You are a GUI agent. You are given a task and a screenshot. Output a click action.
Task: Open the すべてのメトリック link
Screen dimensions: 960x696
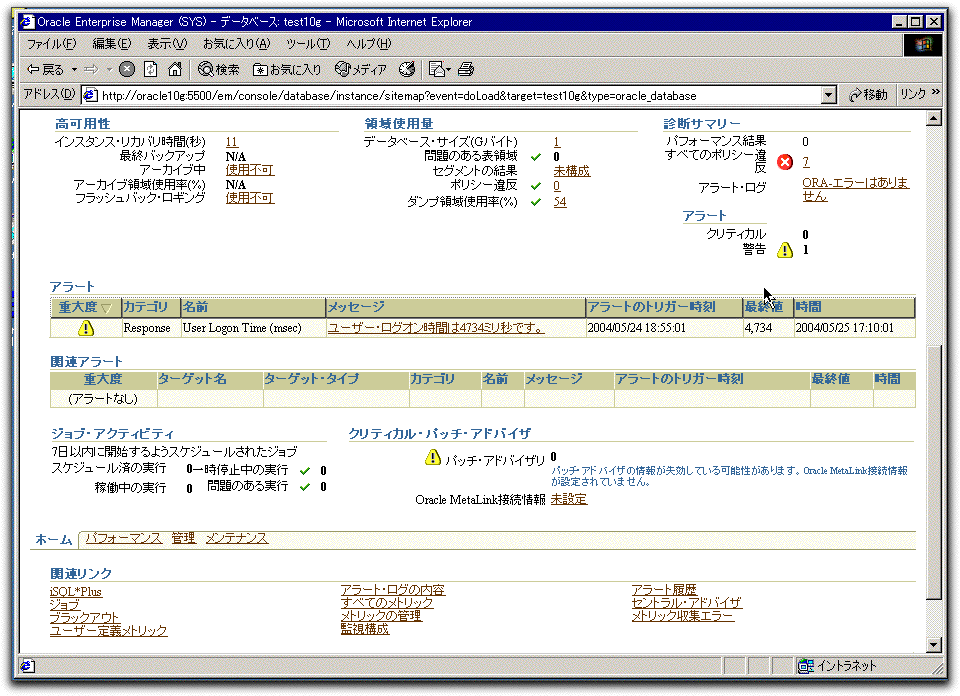pos(387,602)
